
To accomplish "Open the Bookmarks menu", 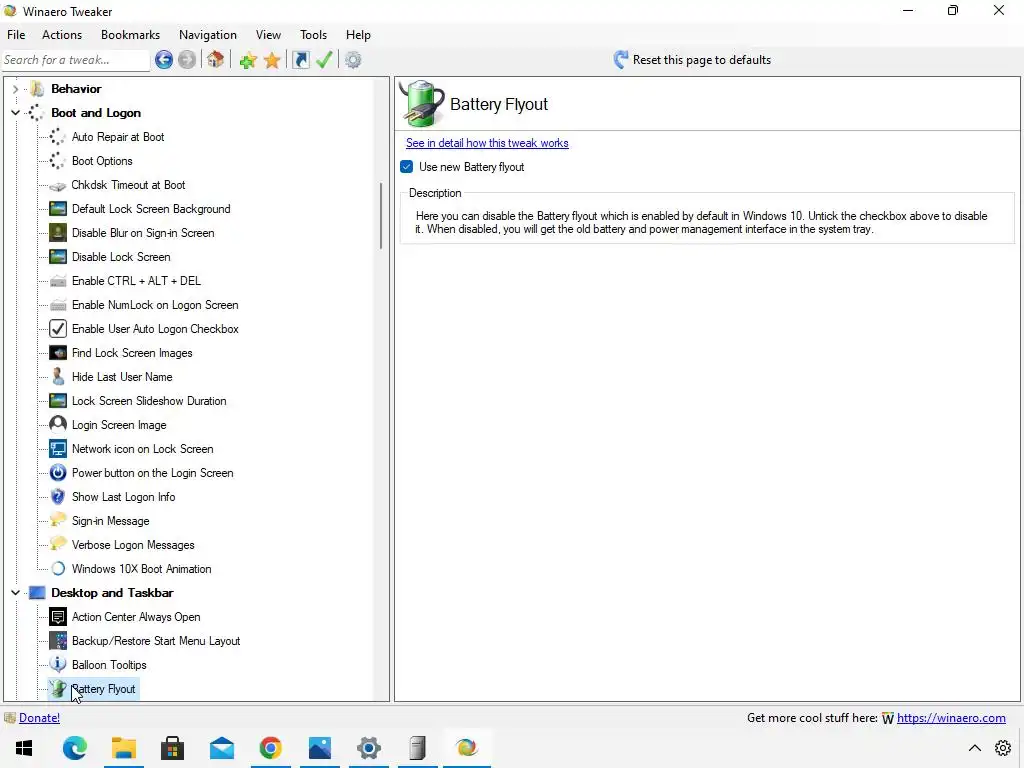I will point(130,35).
